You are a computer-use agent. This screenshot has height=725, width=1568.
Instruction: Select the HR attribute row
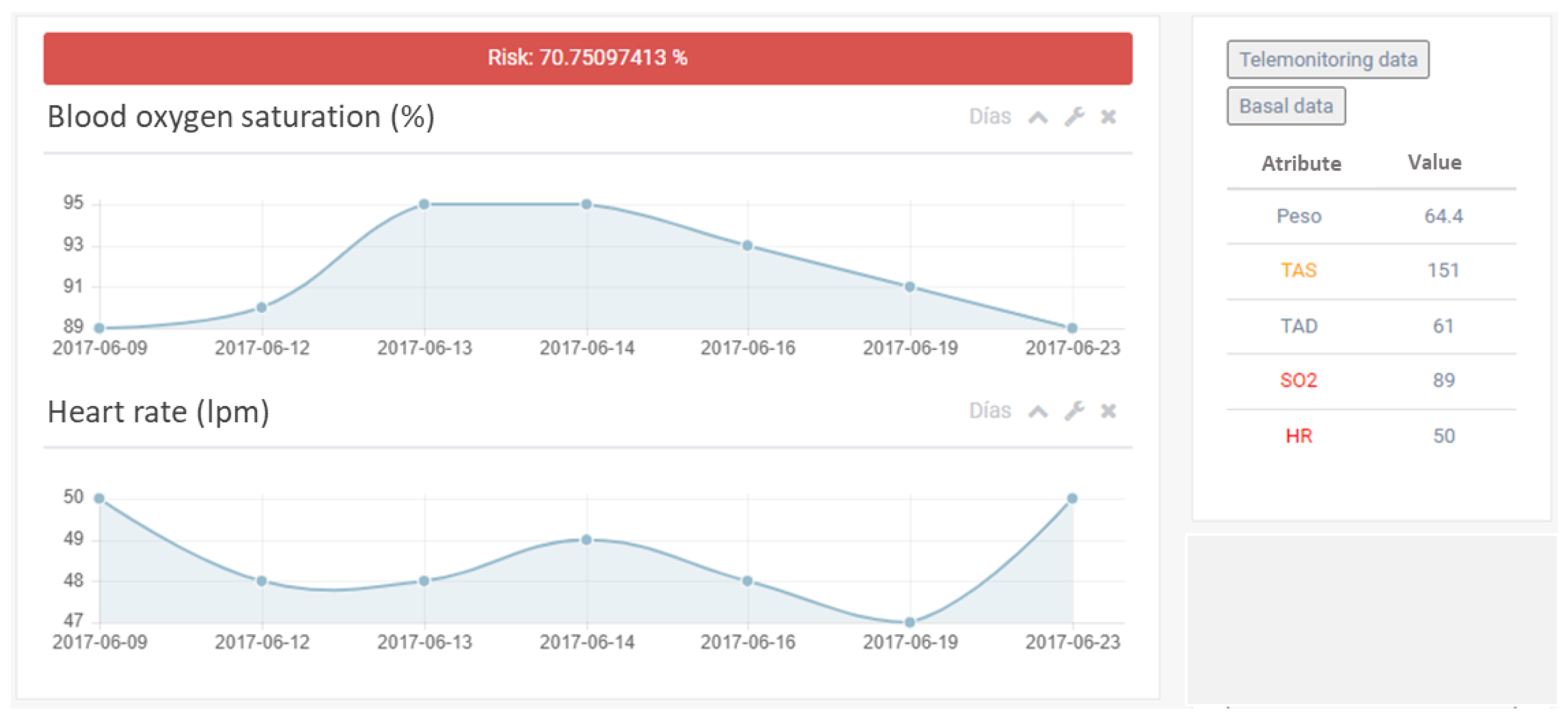(x=1298, y=436)
